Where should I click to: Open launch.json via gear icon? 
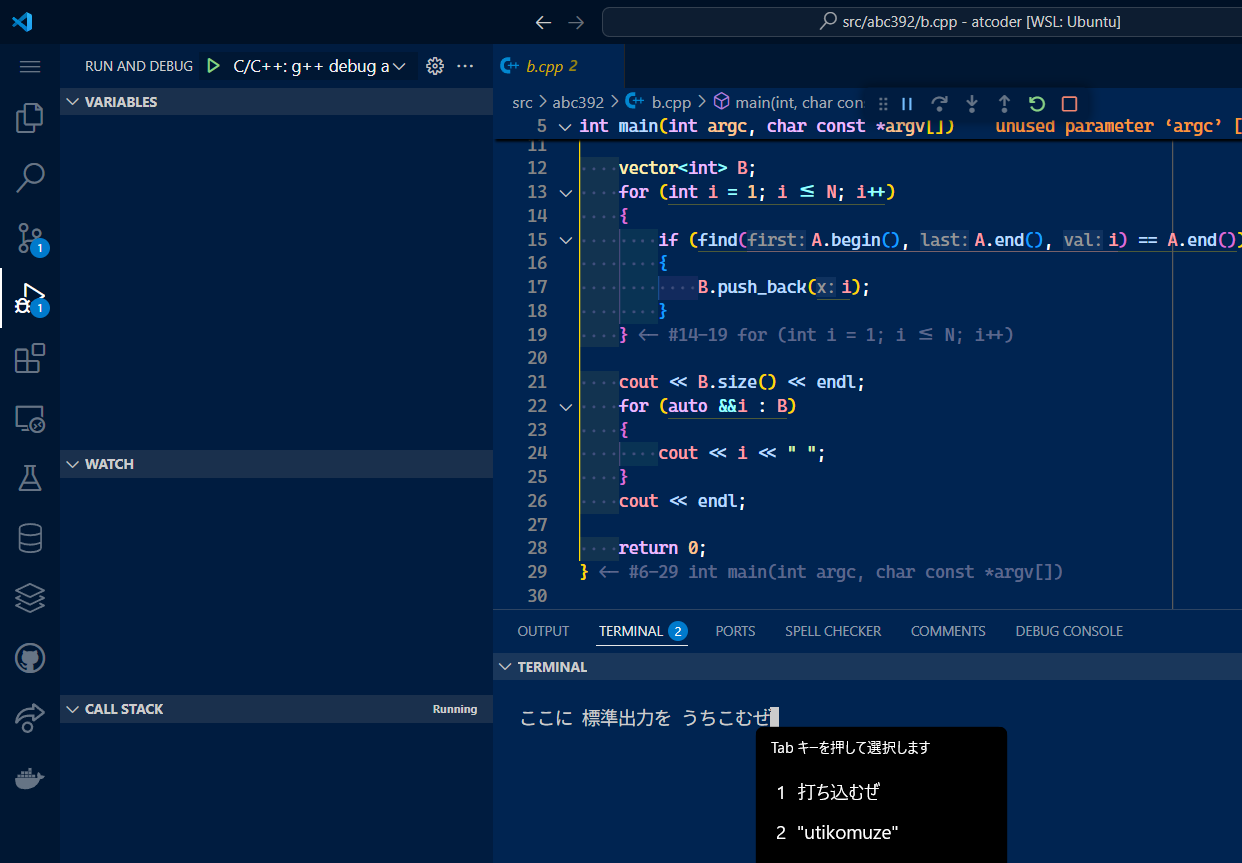pos(434,66)
